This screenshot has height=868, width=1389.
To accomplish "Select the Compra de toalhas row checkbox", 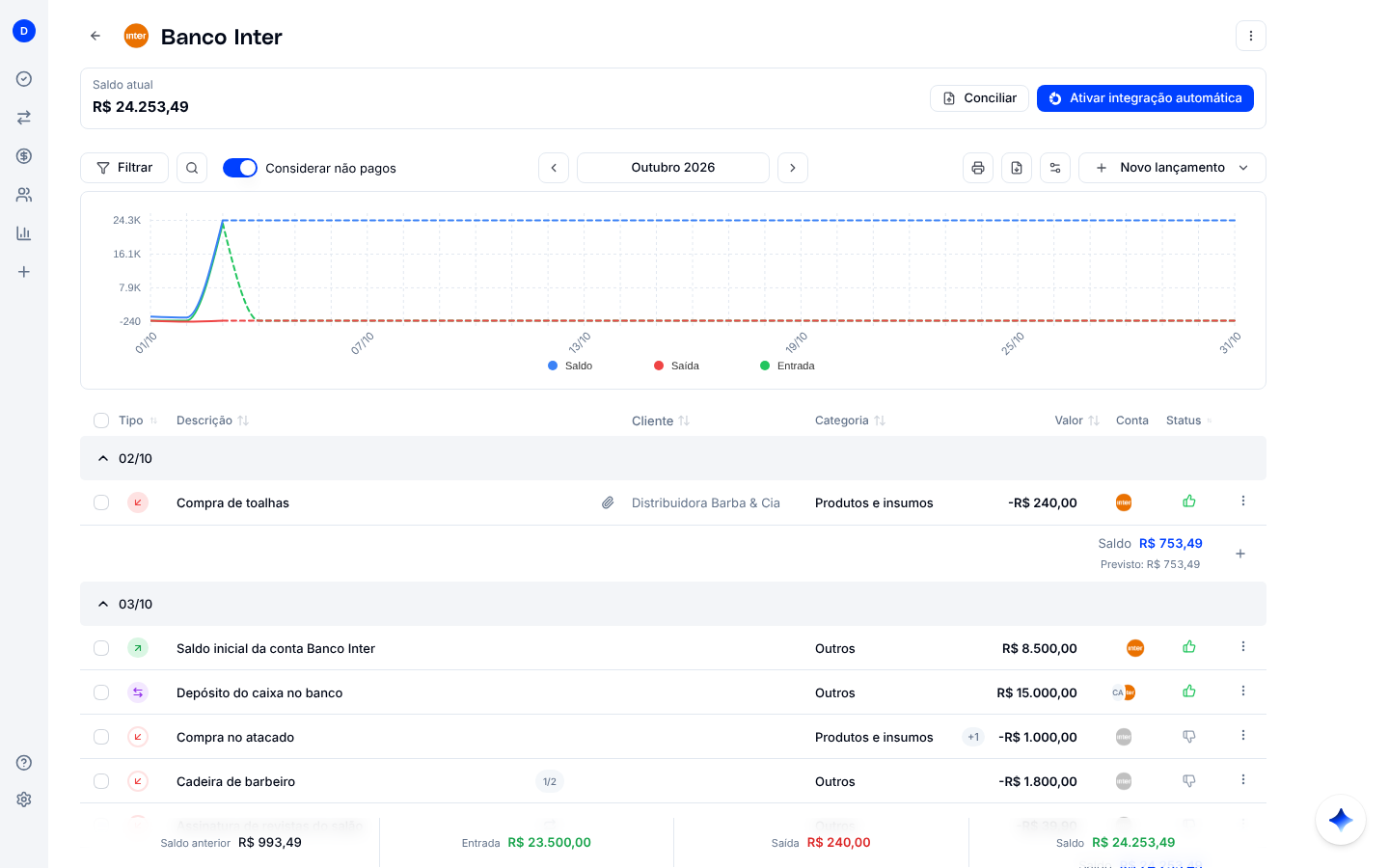I will (101, 502).
